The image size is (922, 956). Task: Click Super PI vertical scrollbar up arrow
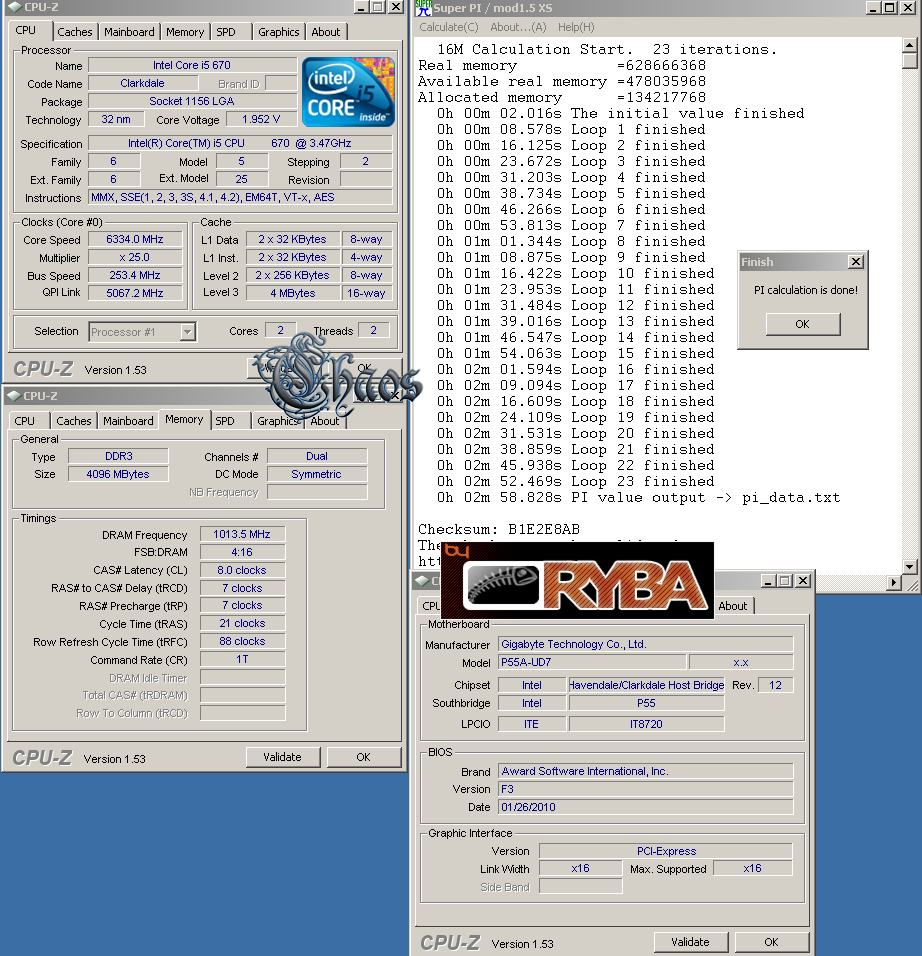[x=909, y=45]
